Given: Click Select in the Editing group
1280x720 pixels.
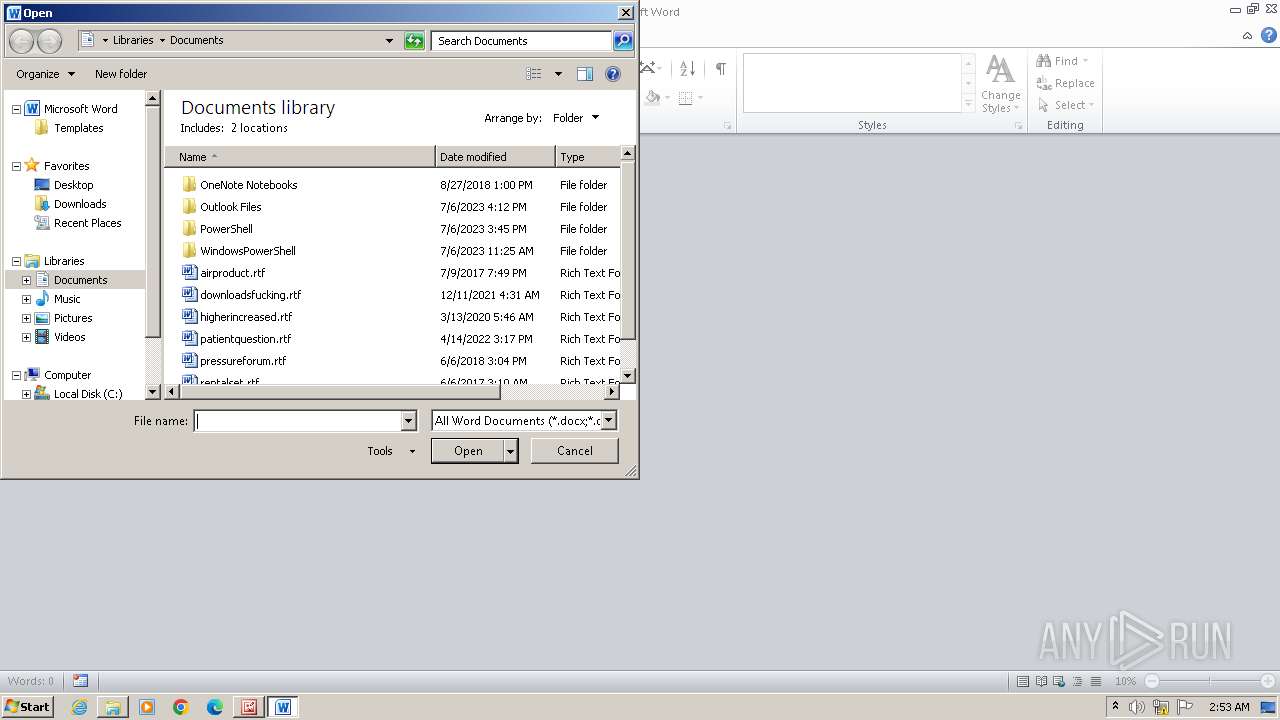Looking at the screenshot, I should point(1066,105).
